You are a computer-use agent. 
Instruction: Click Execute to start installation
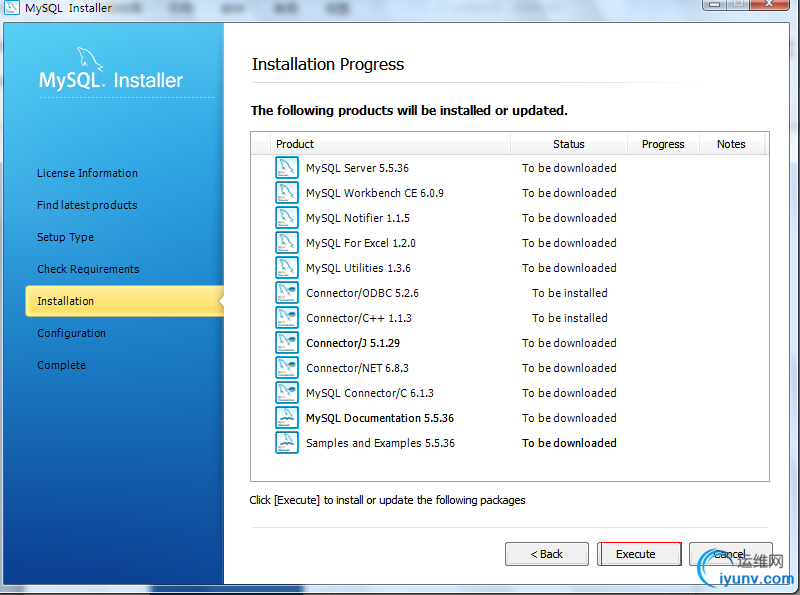pos(640,554)
